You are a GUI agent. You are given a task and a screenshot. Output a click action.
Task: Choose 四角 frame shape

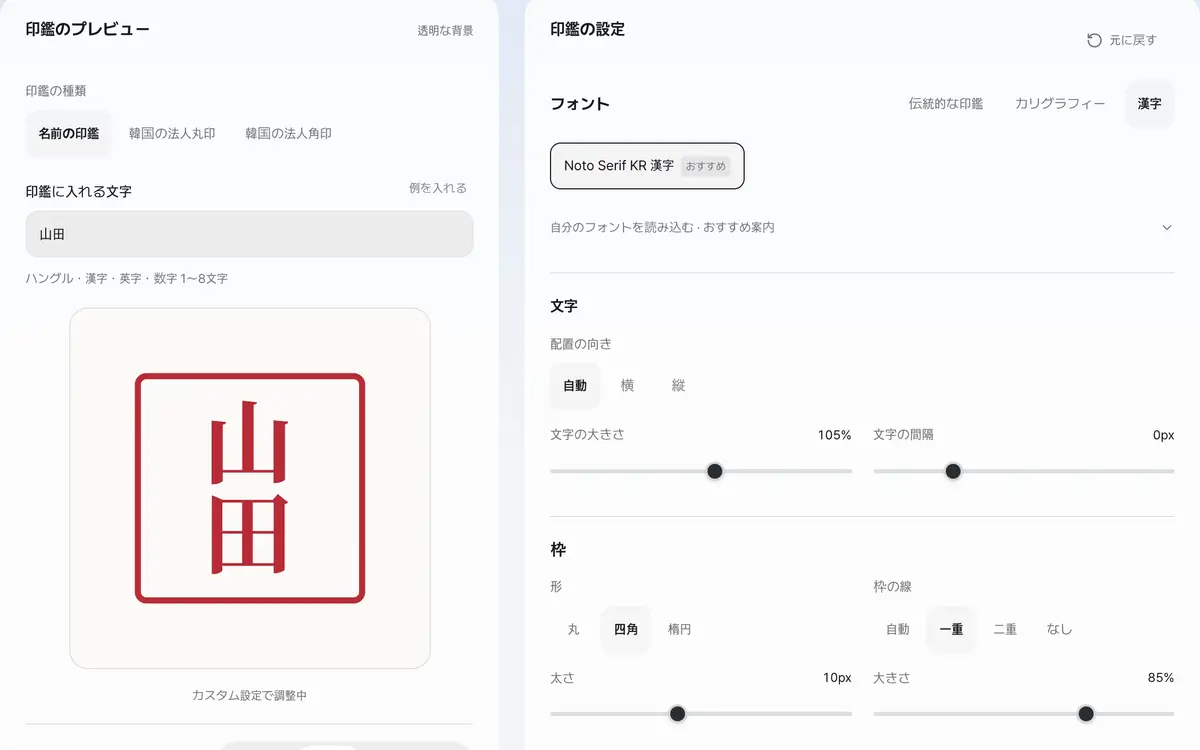626,630
